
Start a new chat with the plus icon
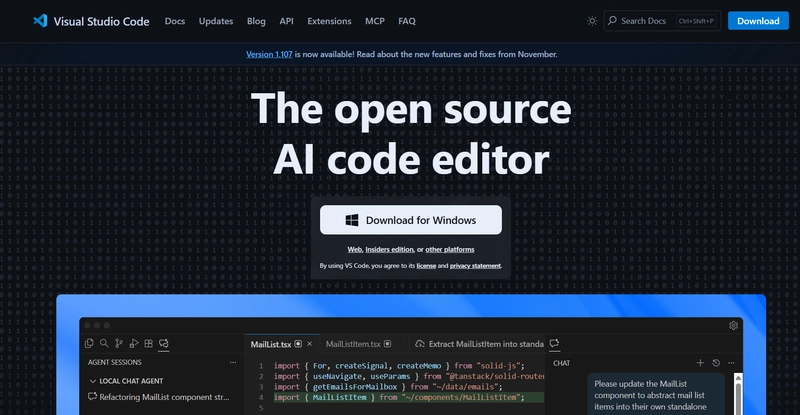click(x=700, y=362)
